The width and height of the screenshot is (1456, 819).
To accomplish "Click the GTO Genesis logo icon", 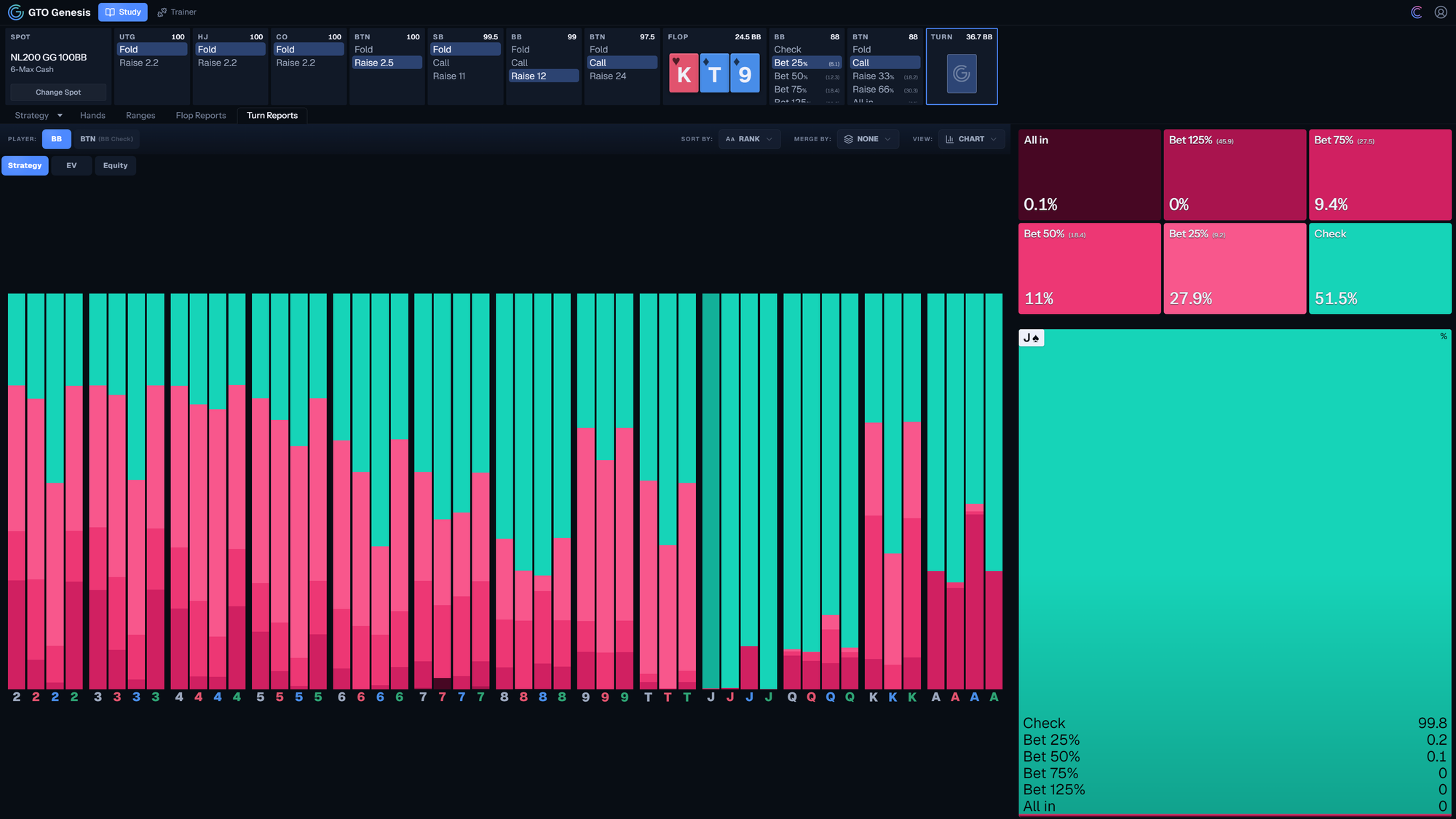I will point(15,12).
